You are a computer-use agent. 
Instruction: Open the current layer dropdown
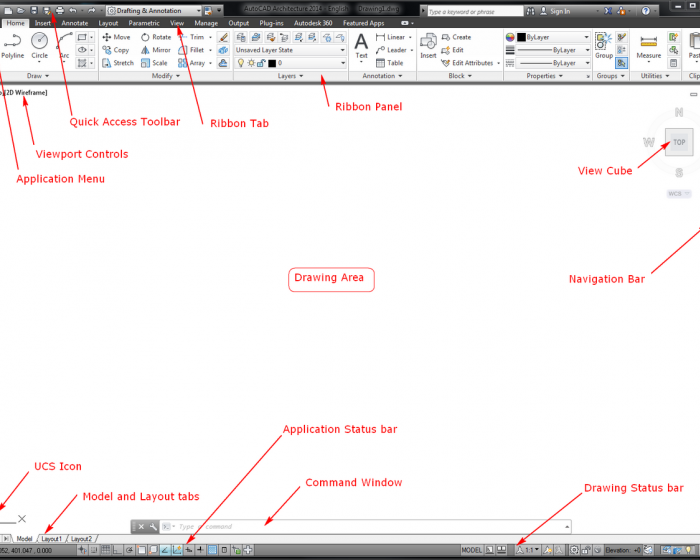[290, 63]
